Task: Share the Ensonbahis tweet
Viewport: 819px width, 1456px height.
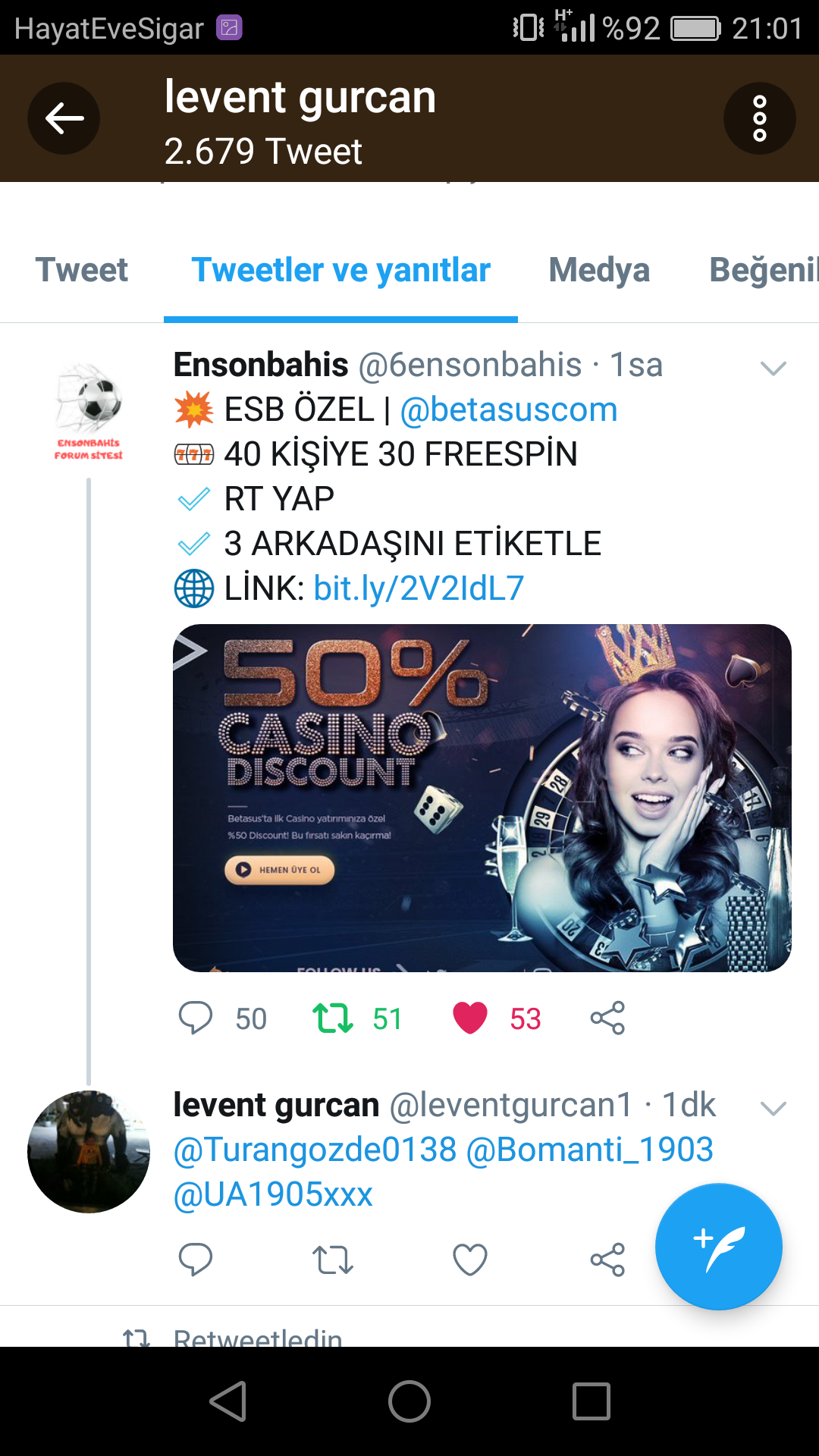Action: click(x=607, y=1018)
